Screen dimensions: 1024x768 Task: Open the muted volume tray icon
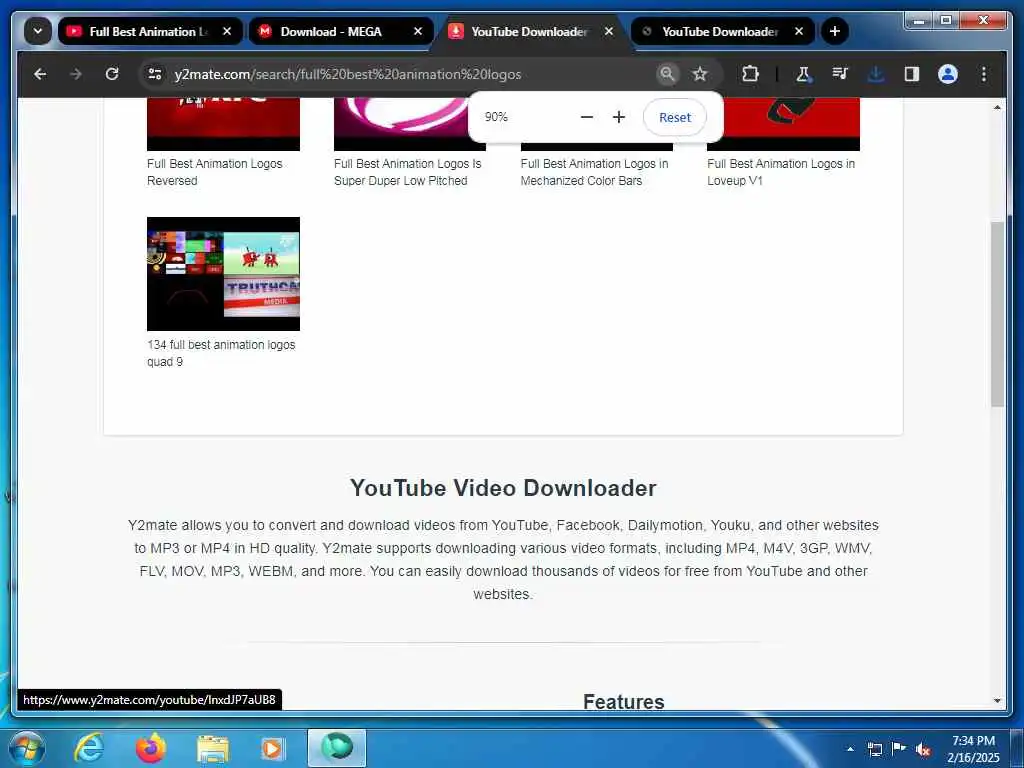[923, 750]
